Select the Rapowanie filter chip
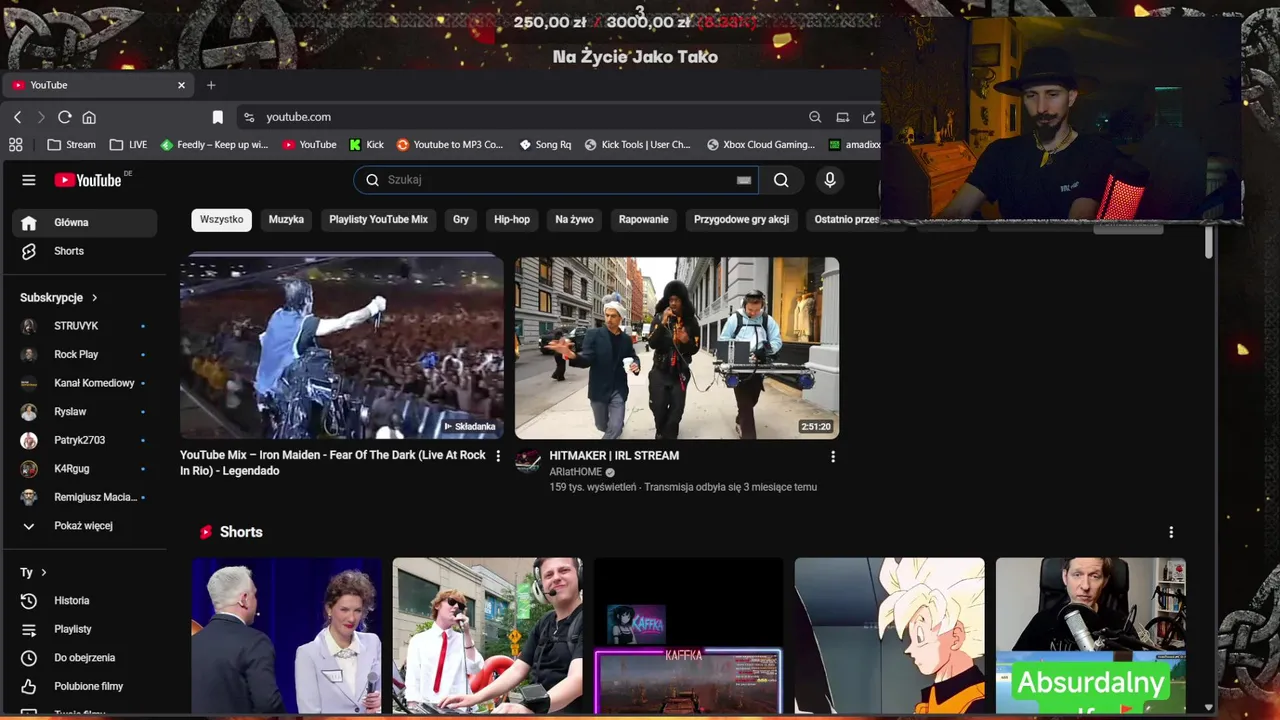 coord(644,219)
